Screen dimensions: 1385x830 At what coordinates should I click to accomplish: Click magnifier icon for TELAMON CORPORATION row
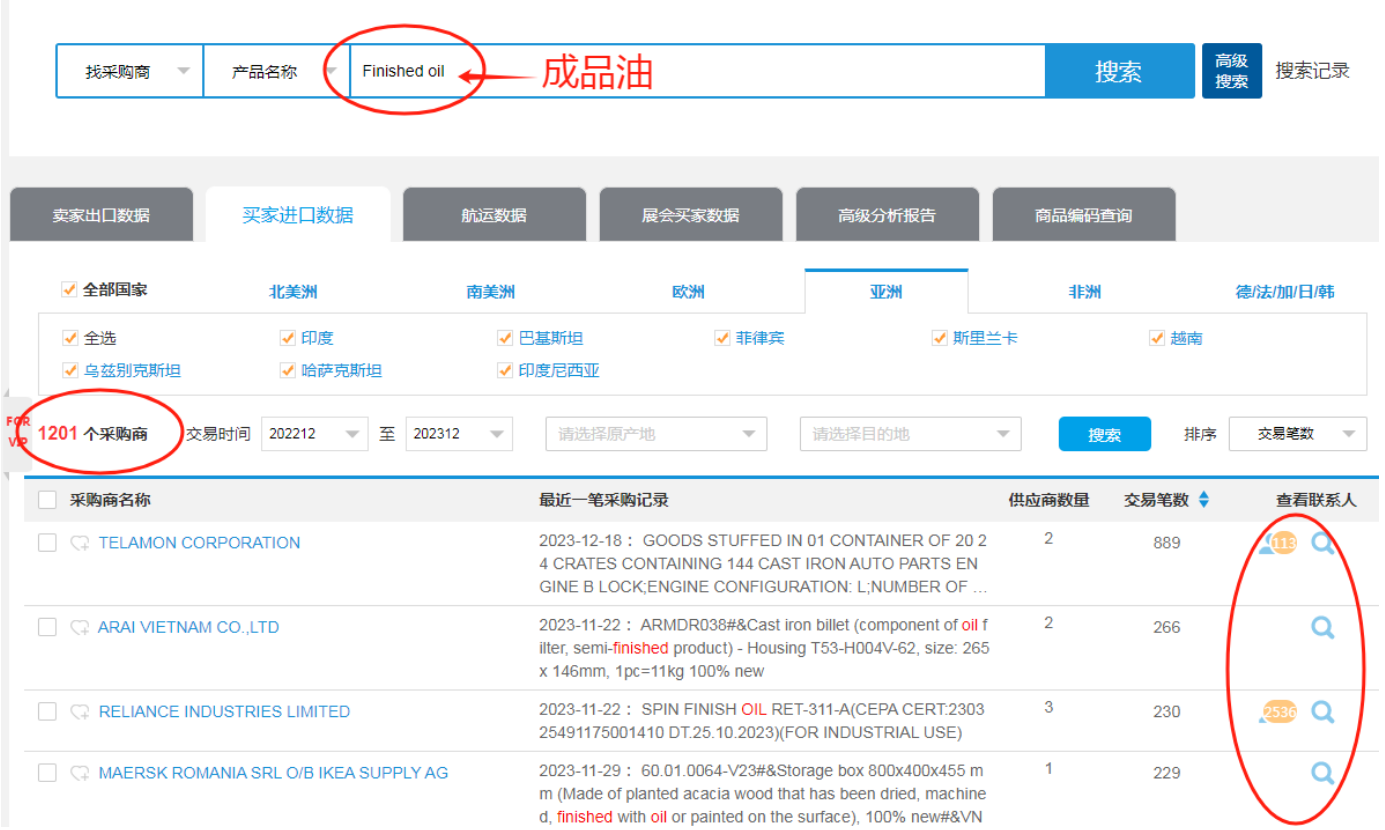pyautogui.click(x=1322, y=543)
